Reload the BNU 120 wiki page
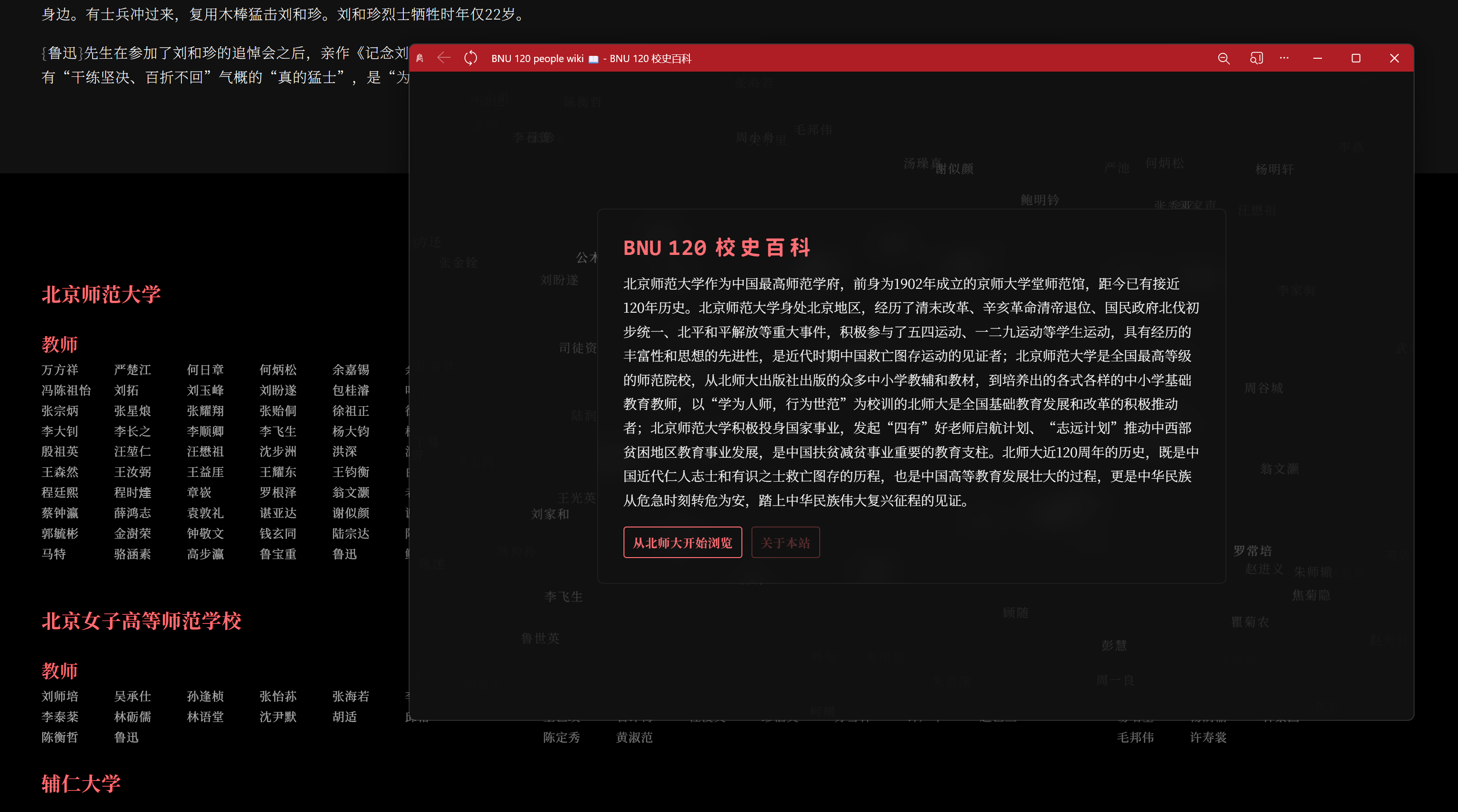 (470, 58)
